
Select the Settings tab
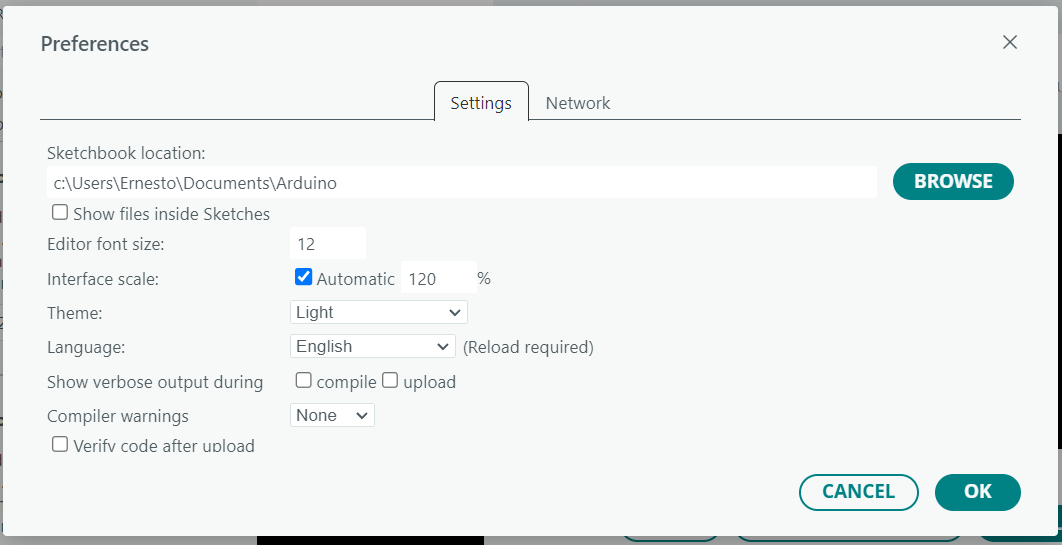tap(481, 103)
